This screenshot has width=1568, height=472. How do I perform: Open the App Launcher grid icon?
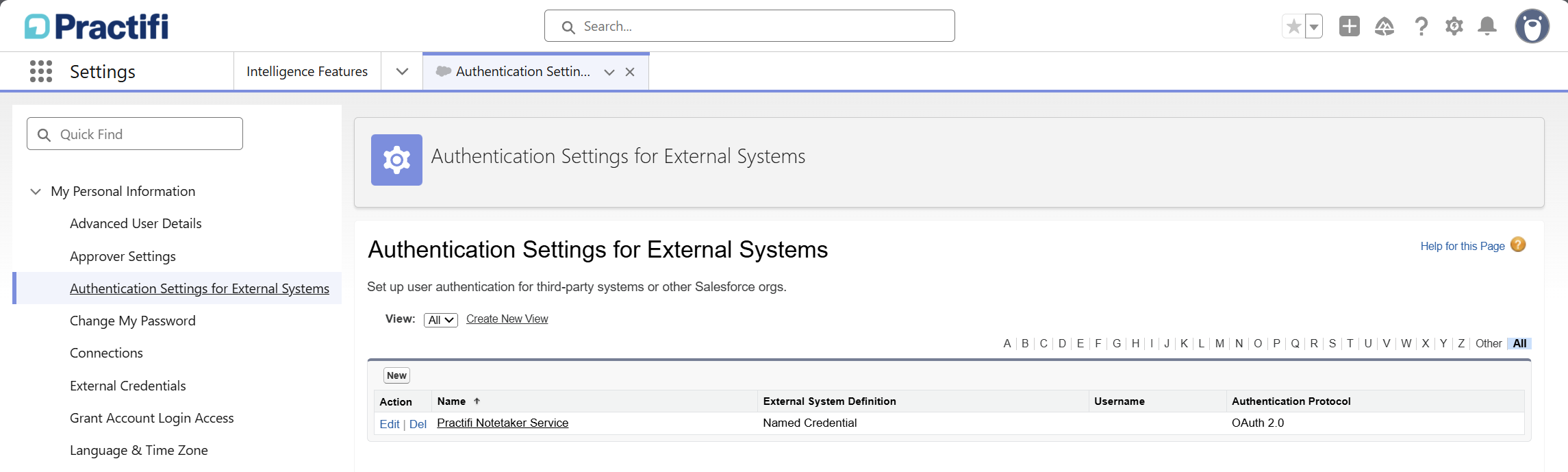(x=41, y=71)
